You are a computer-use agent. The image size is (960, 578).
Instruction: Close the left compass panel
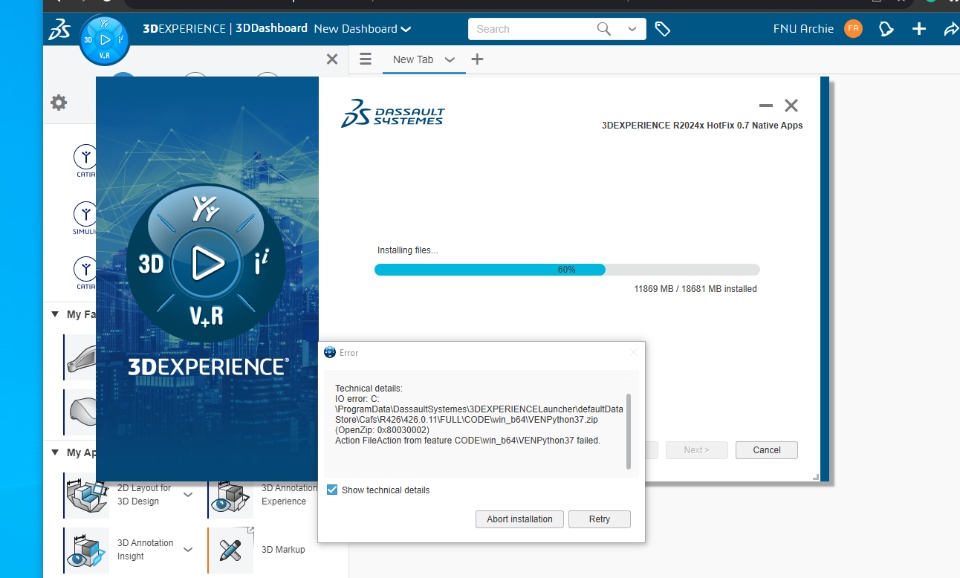(332, 59)
